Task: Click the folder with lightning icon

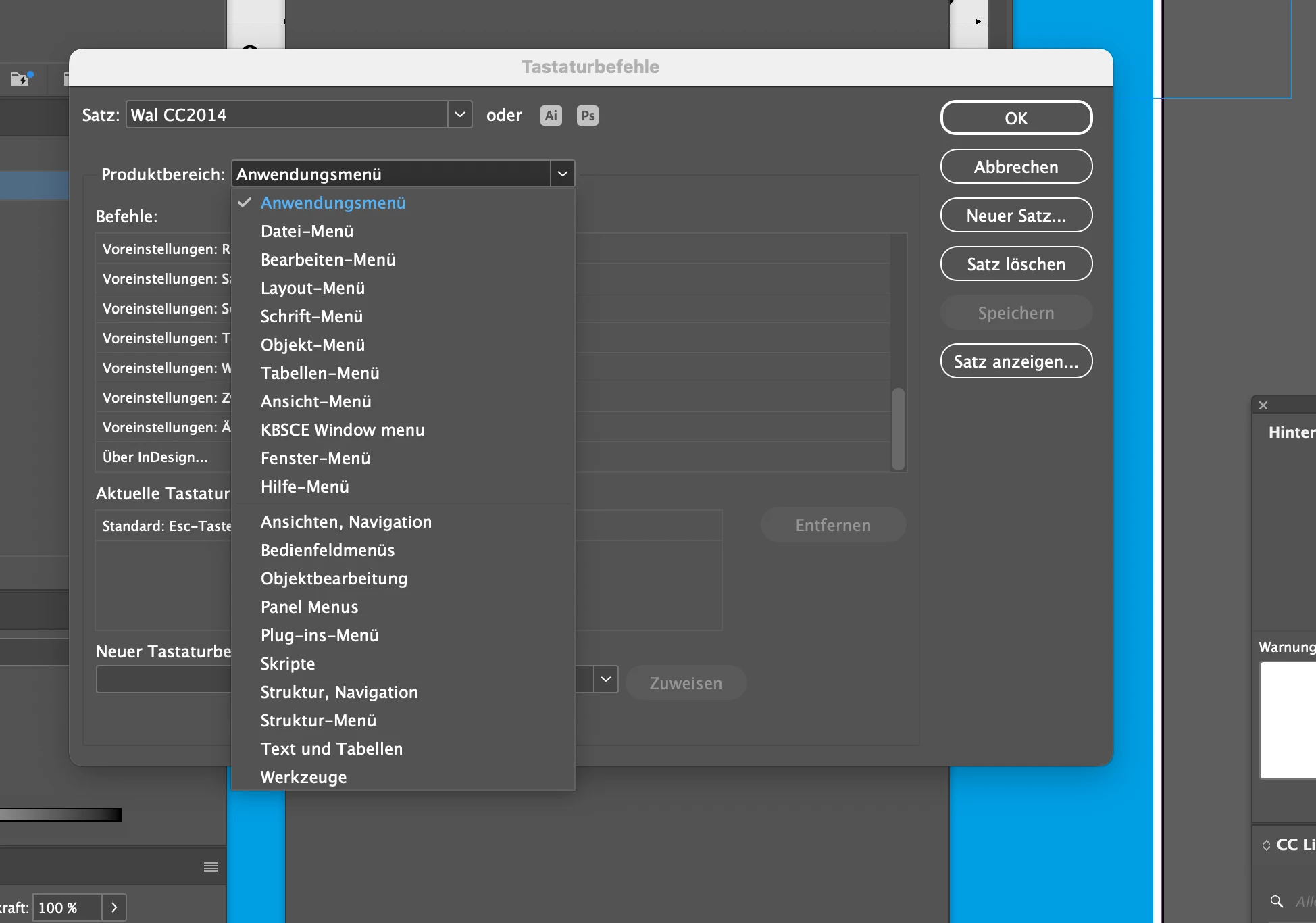Action: pyautogui.click(x=20, y=79)
